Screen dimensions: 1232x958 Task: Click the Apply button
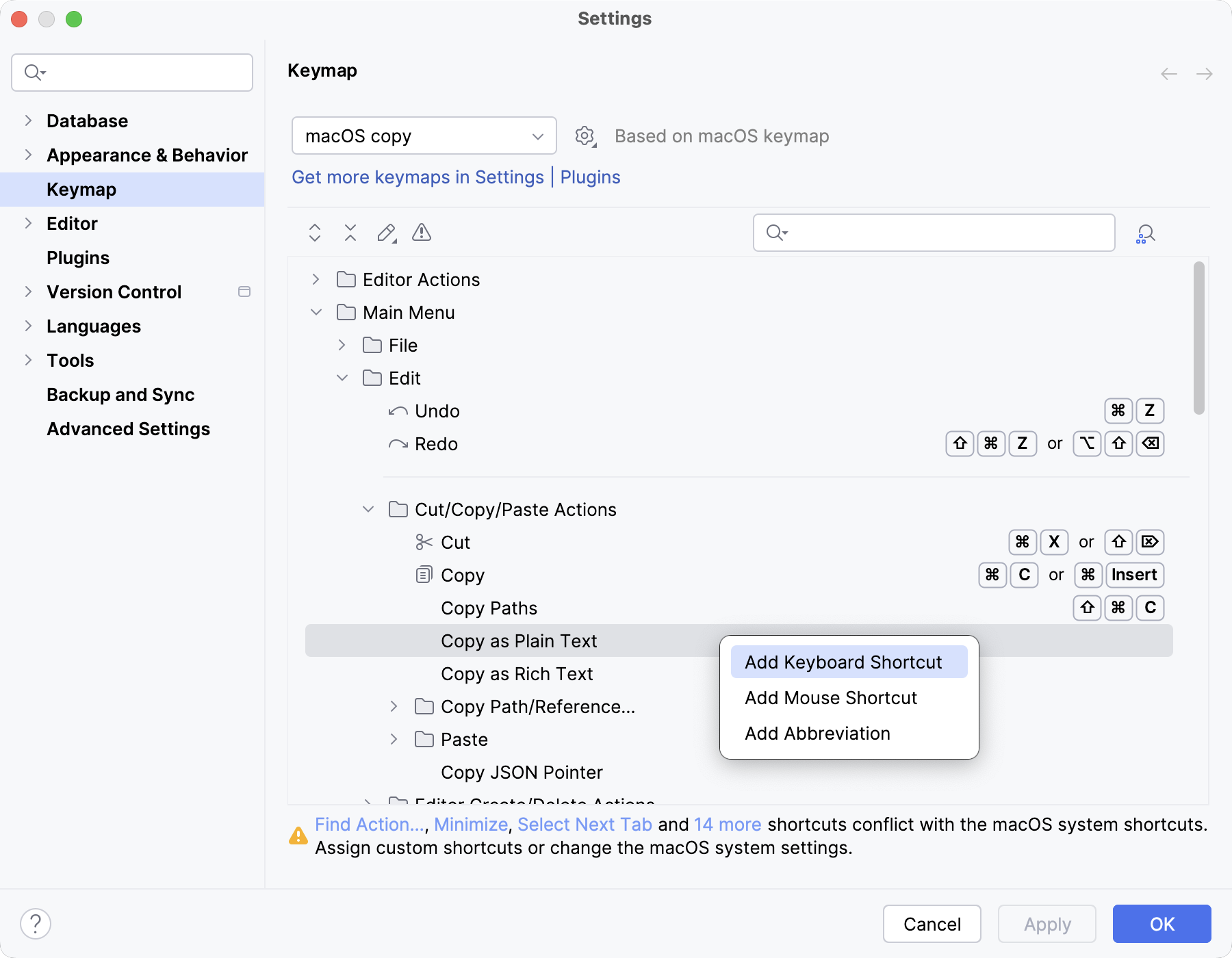pyautogui.click(x=1046, y=924)
